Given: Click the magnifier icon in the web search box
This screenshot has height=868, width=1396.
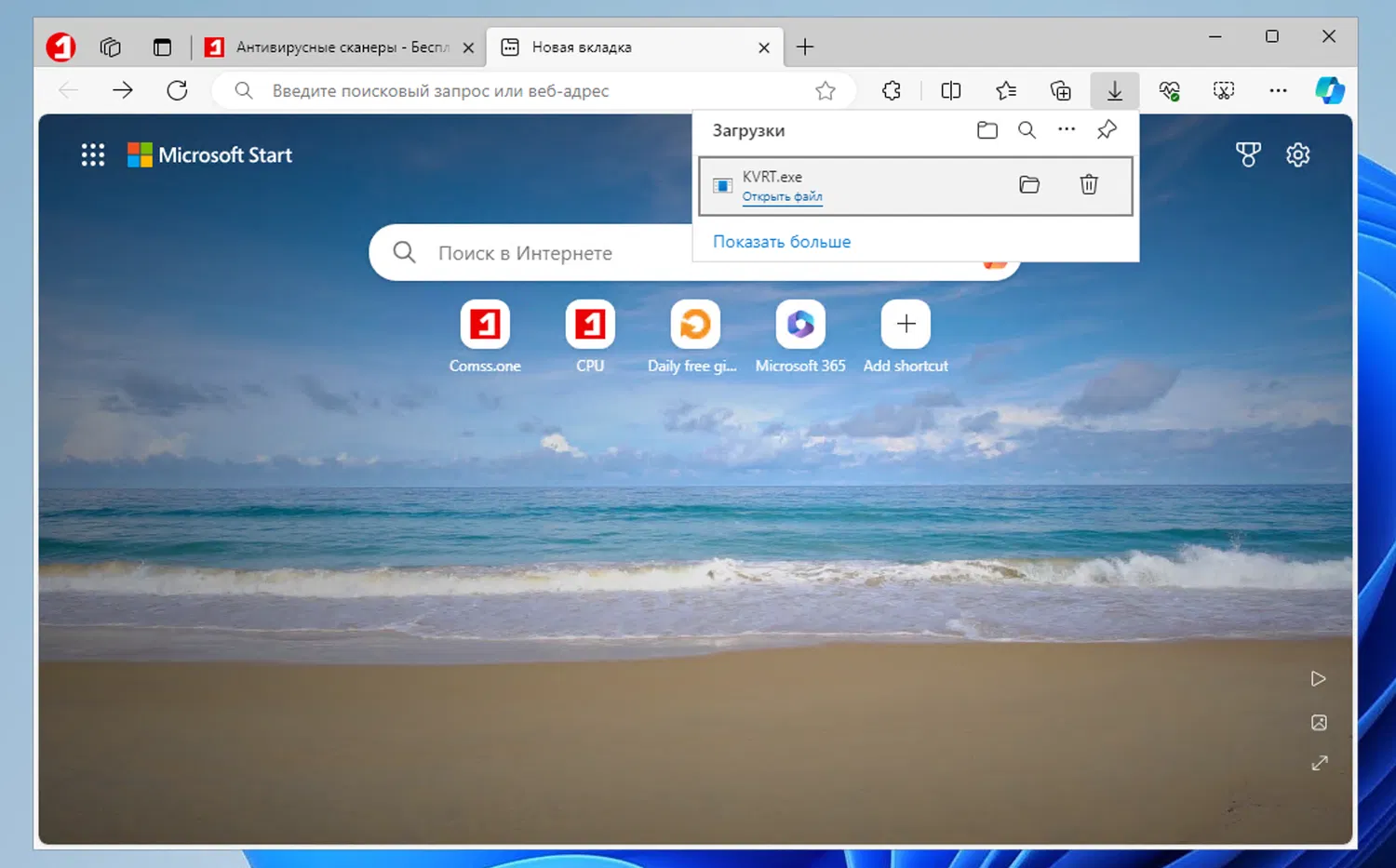Looking at the screenshot, I should (404, 252).
